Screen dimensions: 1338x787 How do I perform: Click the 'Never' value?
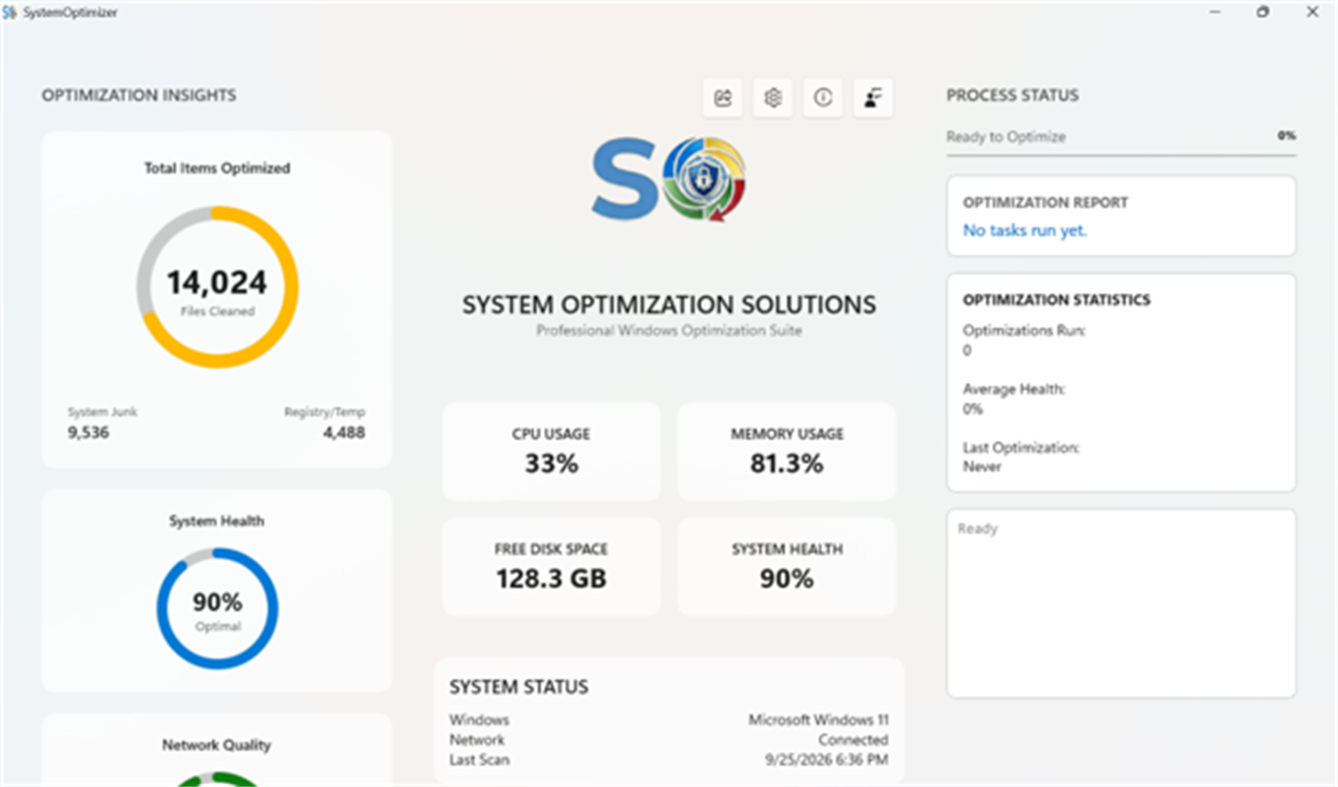click(x=982, y=467)
